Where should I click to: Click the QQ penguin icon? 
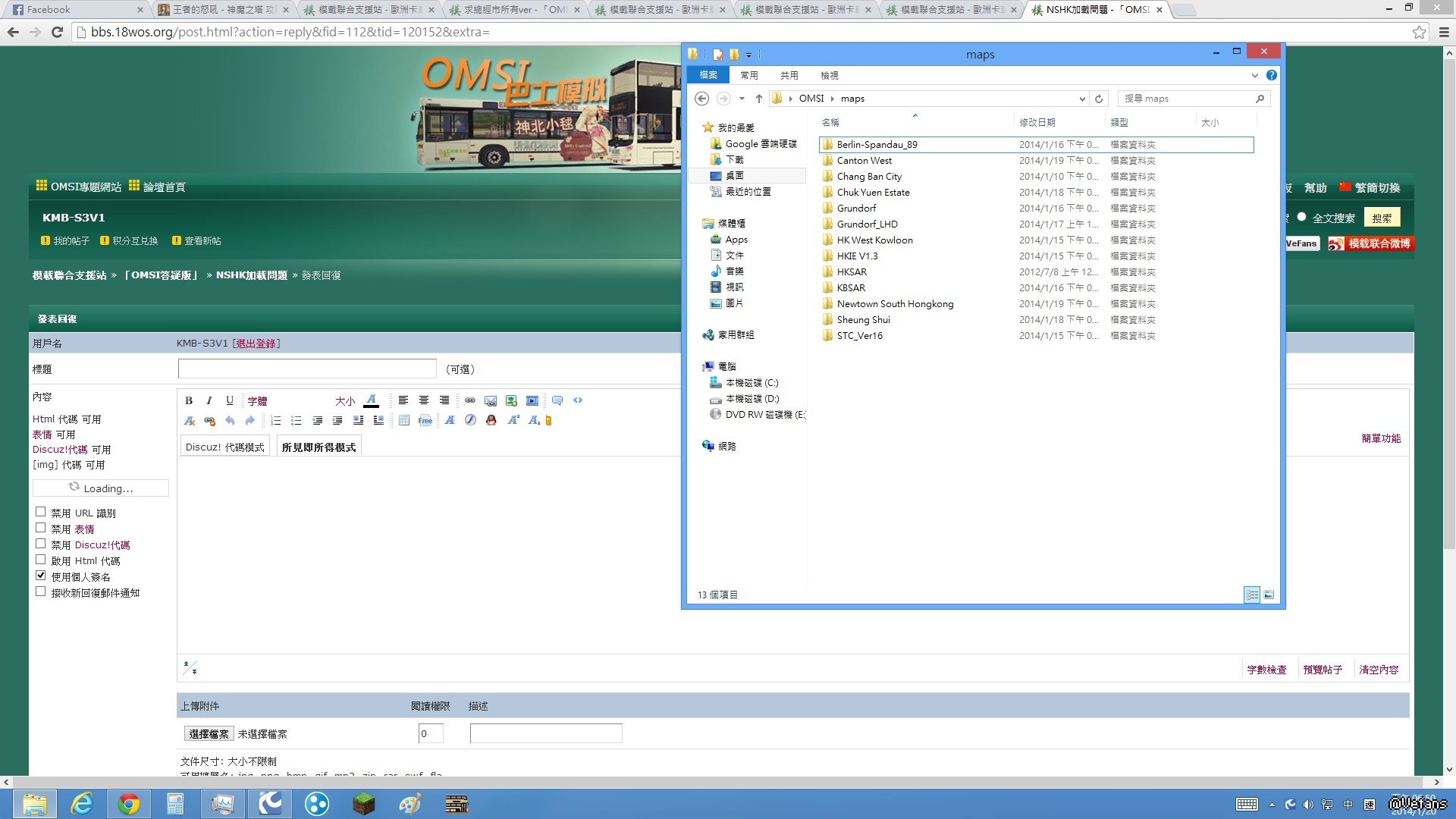point(491,420)
